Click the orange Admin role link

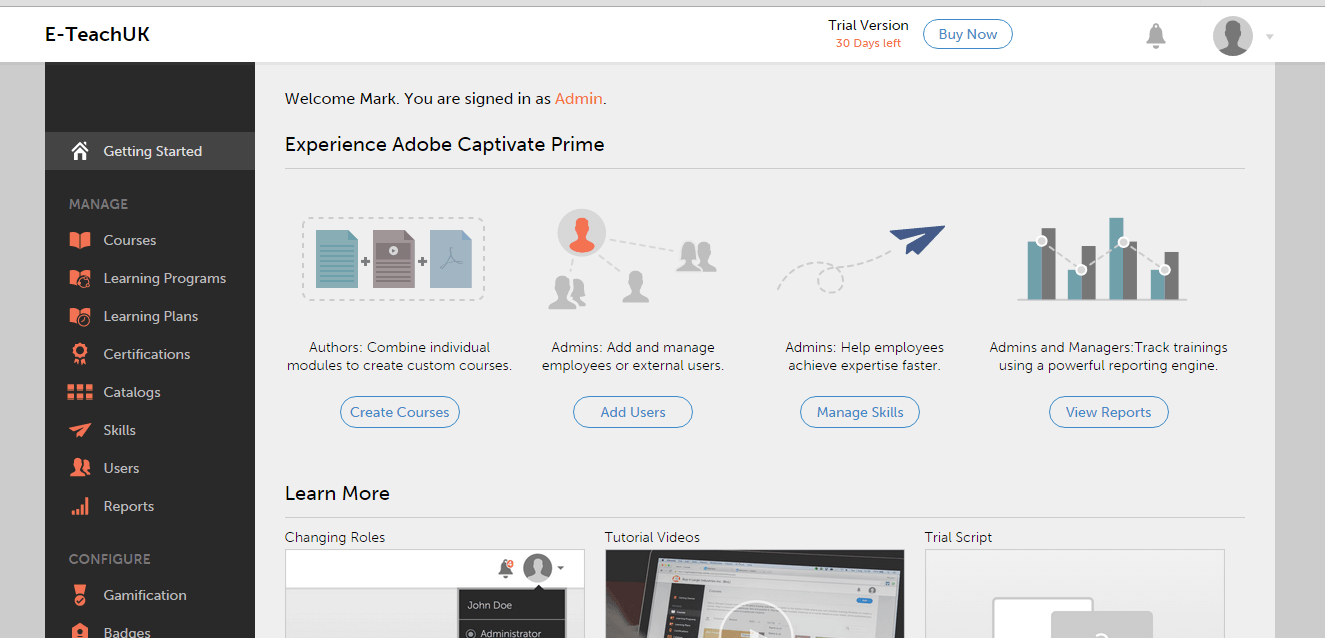pos(579,99)
